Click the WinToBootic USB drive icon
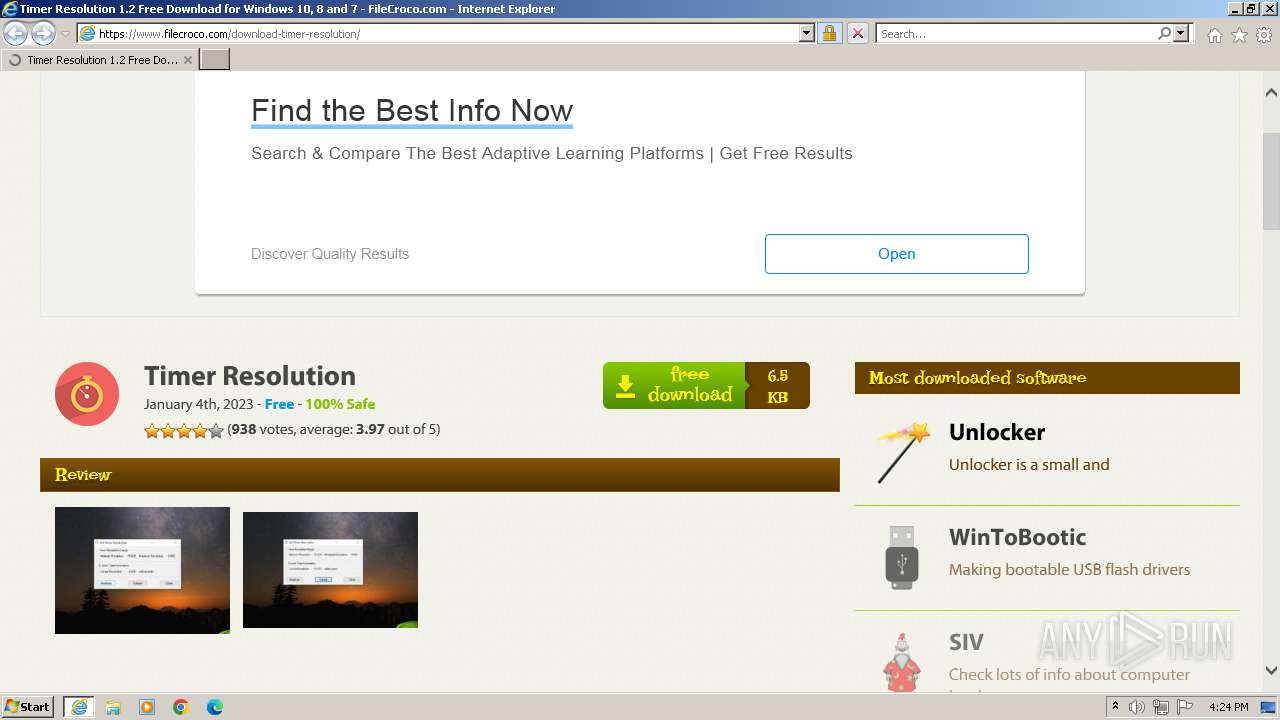Screen dimensions: 1280x720 [x=902, y=557]
